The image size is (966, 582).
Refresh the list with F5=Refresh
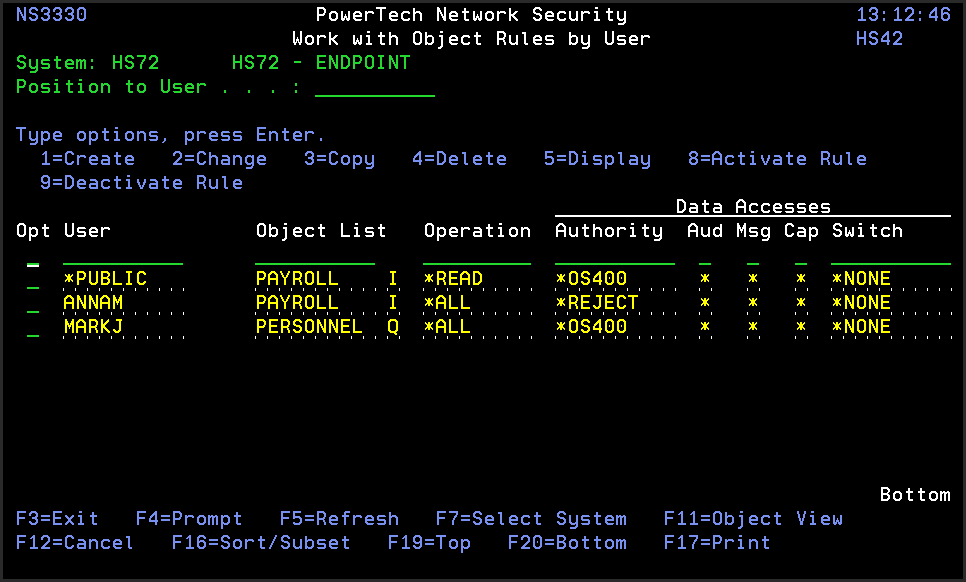339,519
